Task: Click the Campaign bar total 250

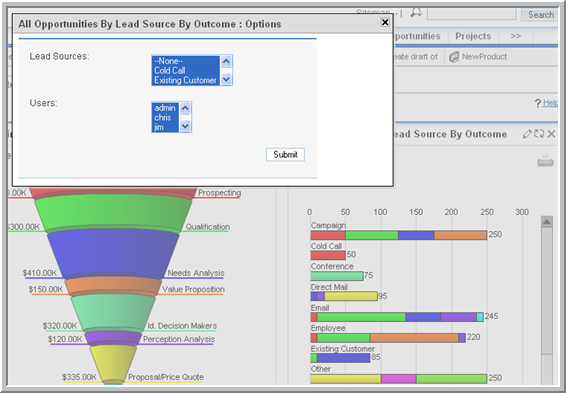Action: (x=495, y=235)
